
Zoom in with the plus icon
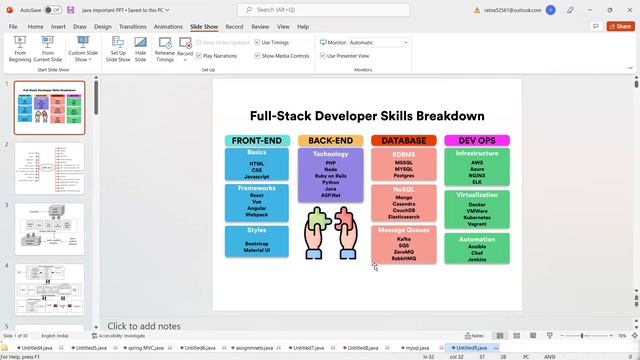pyautogui.click(x=611, y=336)
